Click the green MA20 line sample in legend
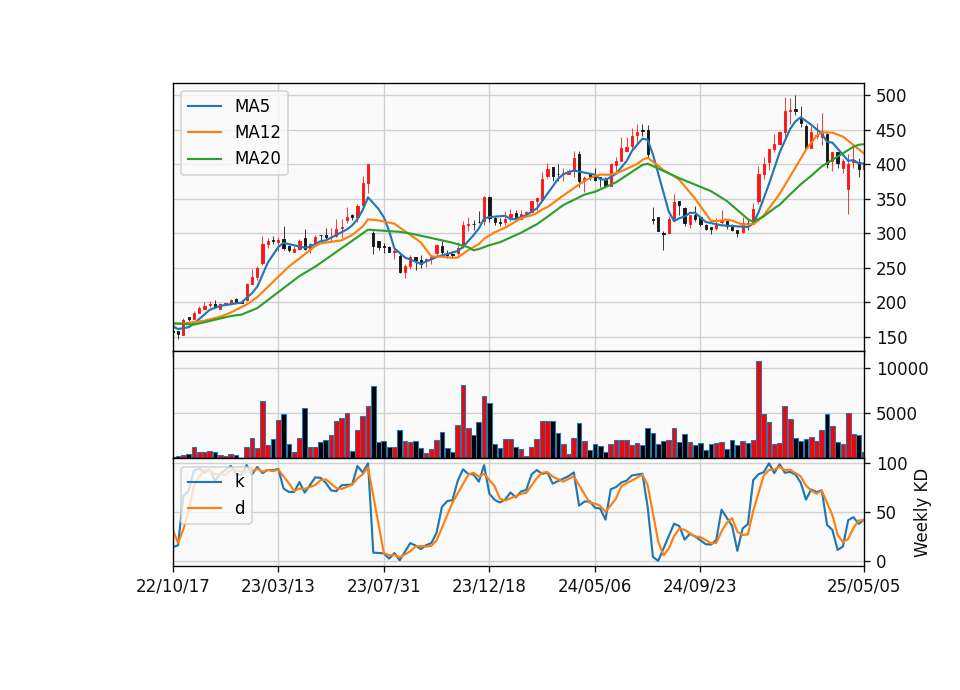The width and height of the screenshot is (960, 690). tap(204, 158)
